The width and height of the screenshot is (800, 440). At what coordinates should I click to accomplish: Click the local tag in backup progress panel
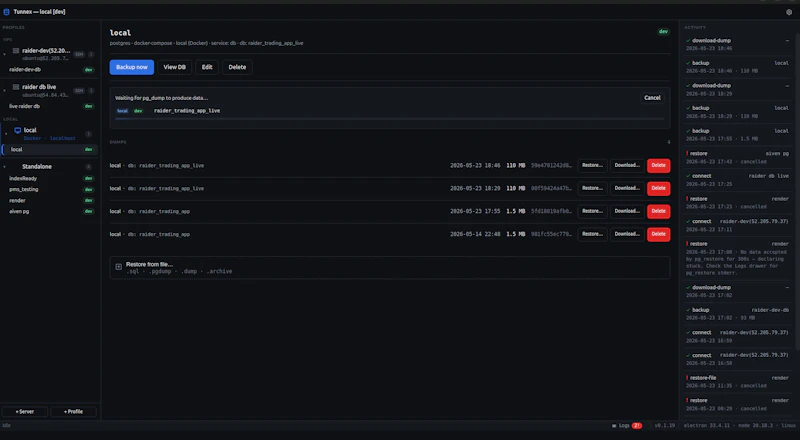122,111
